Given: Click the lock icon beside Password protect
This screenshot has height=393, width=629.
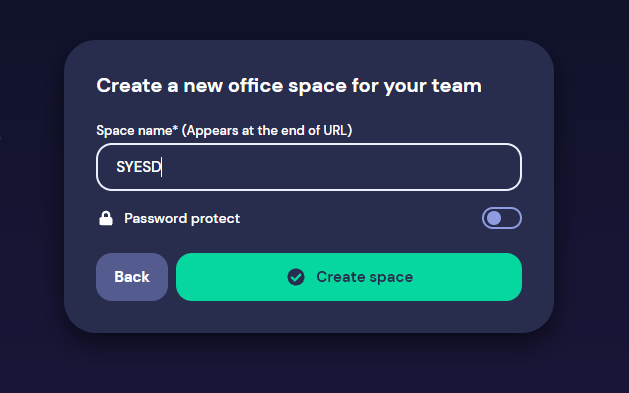Looking at the screenshot, I should (106, 219).
